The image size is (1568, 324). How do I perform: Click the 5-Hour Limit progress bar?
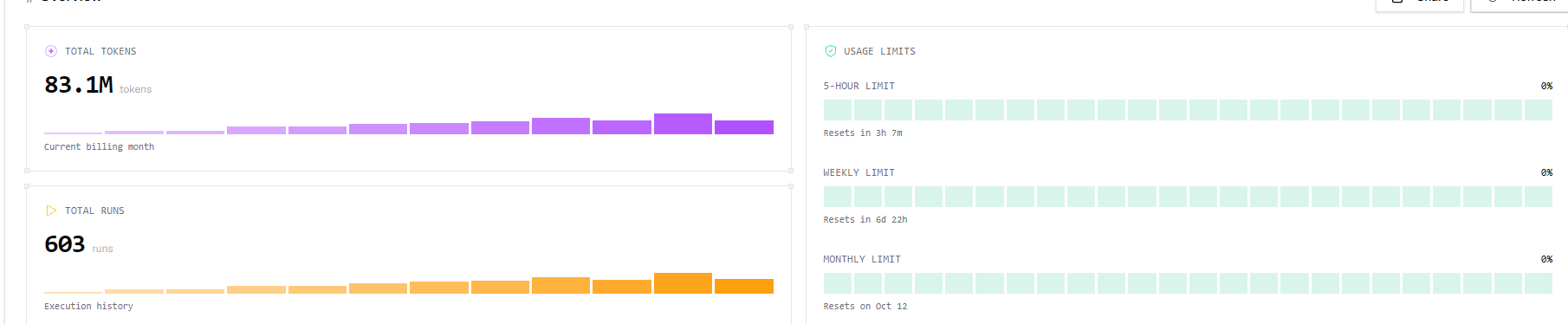click(x=1188, y=110)
